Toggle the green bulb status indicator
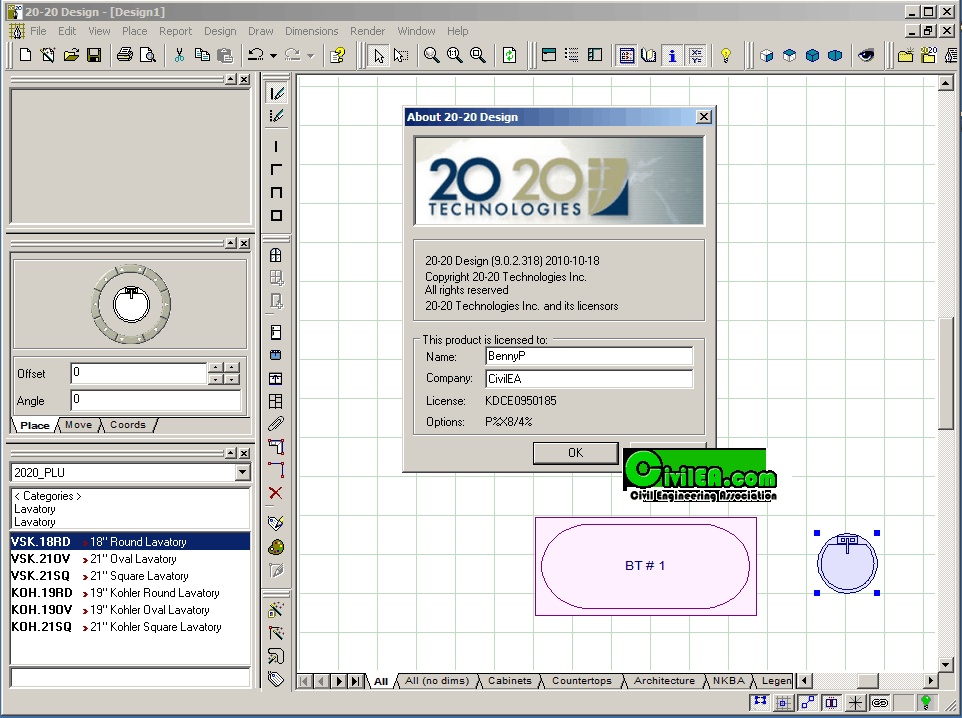This screenshot has height=718, width=962. (926, 703)
